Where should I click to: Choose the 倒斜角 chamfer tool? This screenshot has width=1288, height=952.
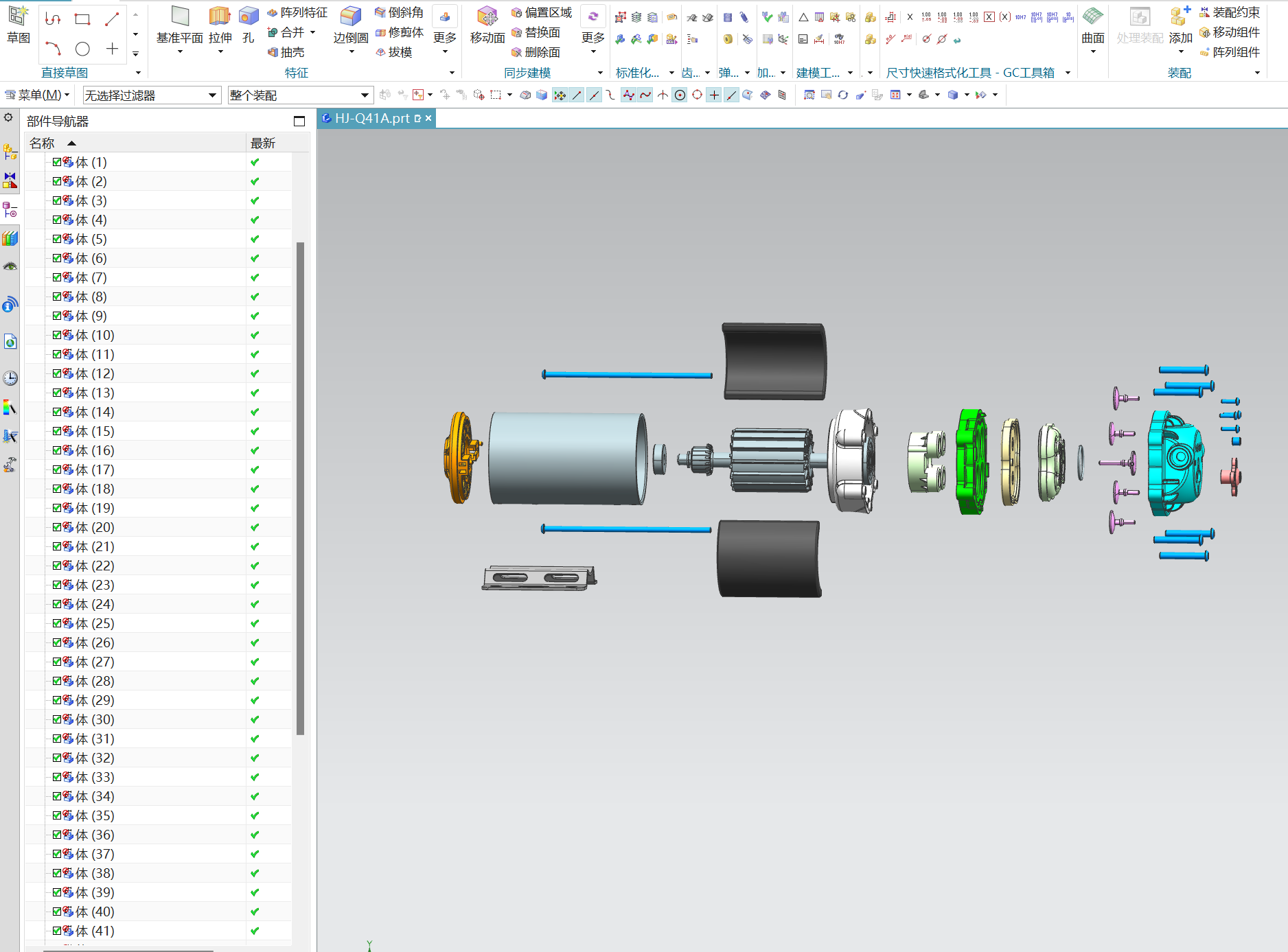click(399, 12)
